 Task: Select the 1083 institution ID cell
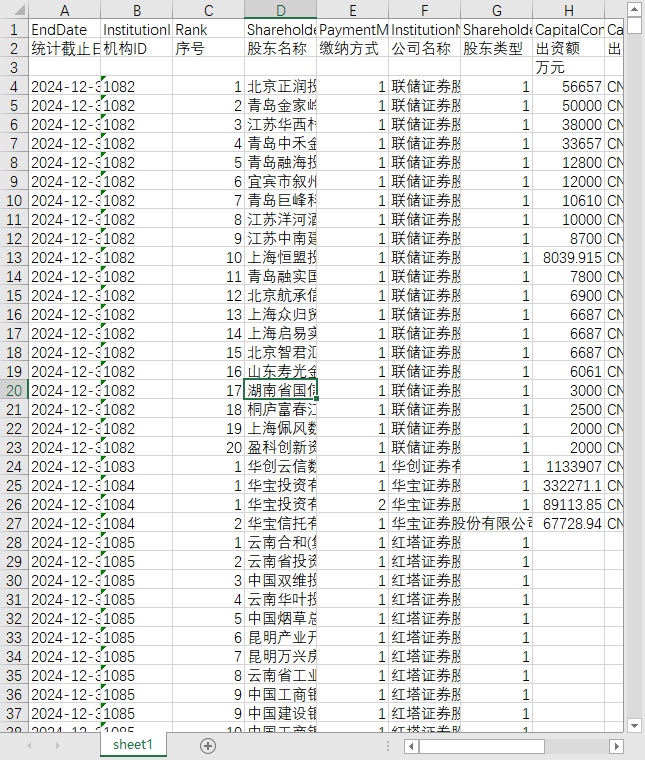pyautogui.click(x=137, y=466)
